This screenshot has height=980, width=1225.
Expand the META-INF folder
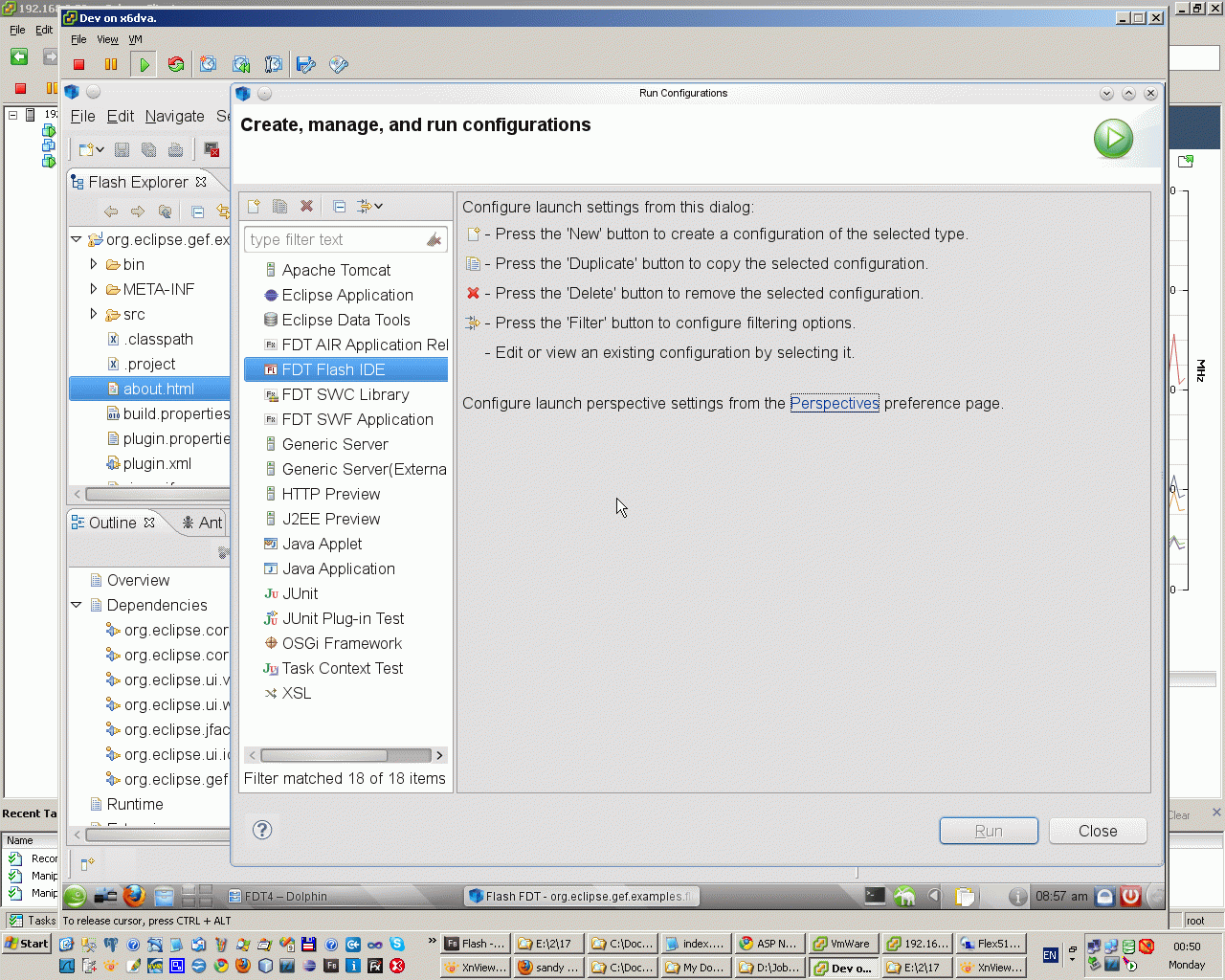point(94,288)
